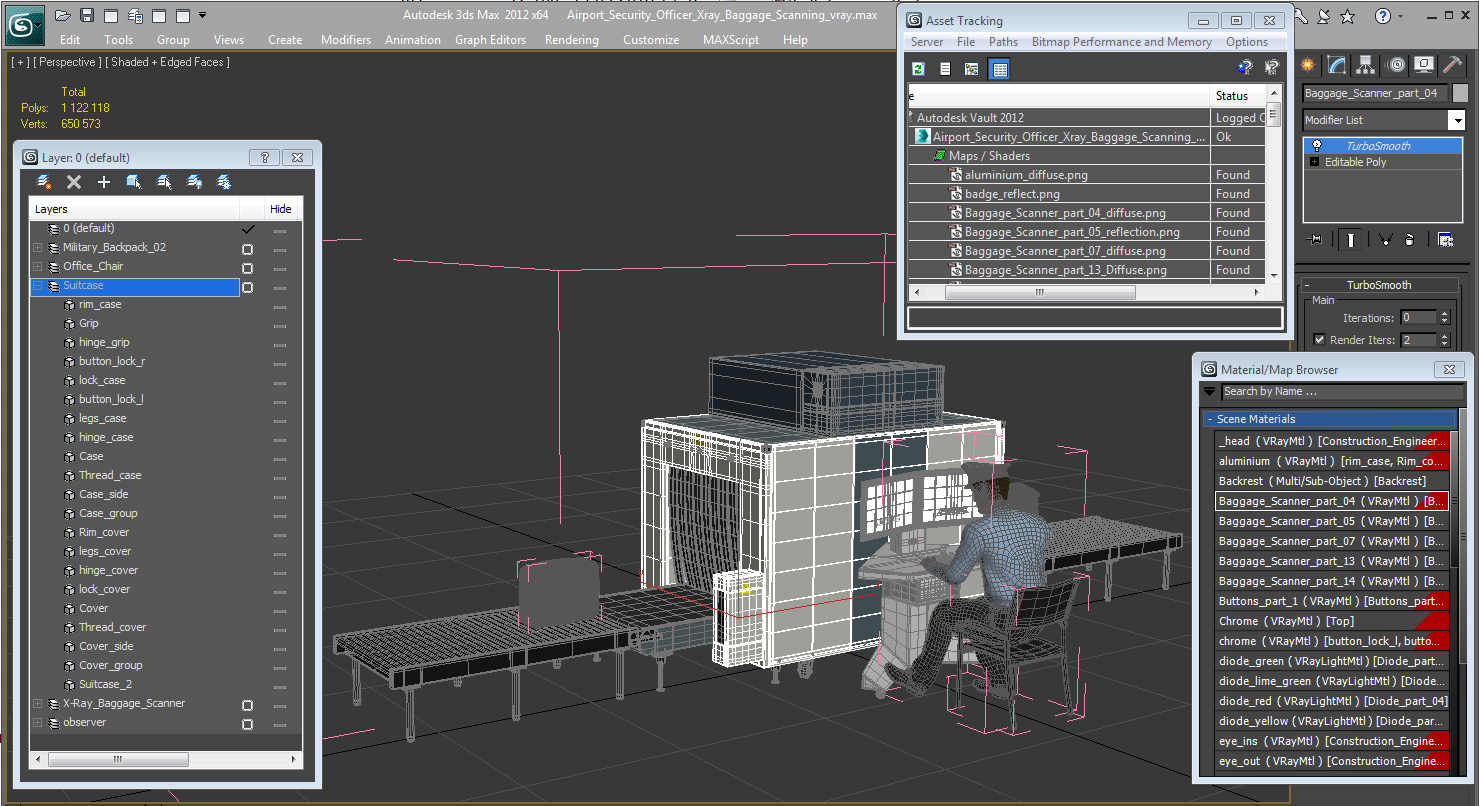The width and height of the screenshot is (1479, 806).
Task: Click Select Highlighted Objects and Layers icon
Action: point(134,182)
